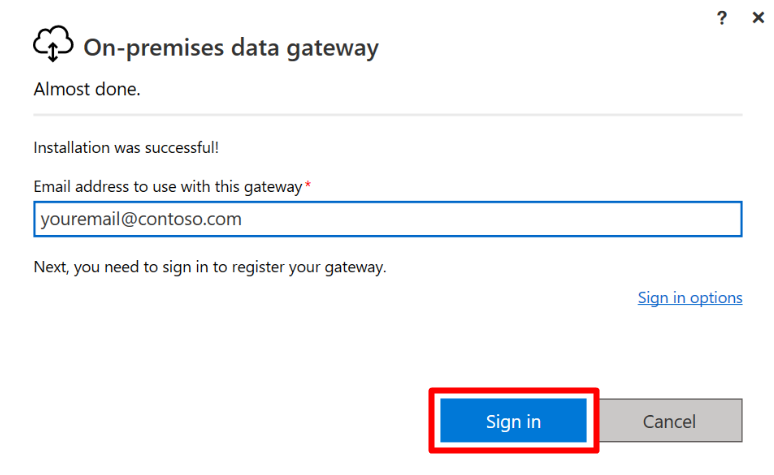Close the gateway installer dialog
This screenshot has height=475, width=774.
point(758,18)
